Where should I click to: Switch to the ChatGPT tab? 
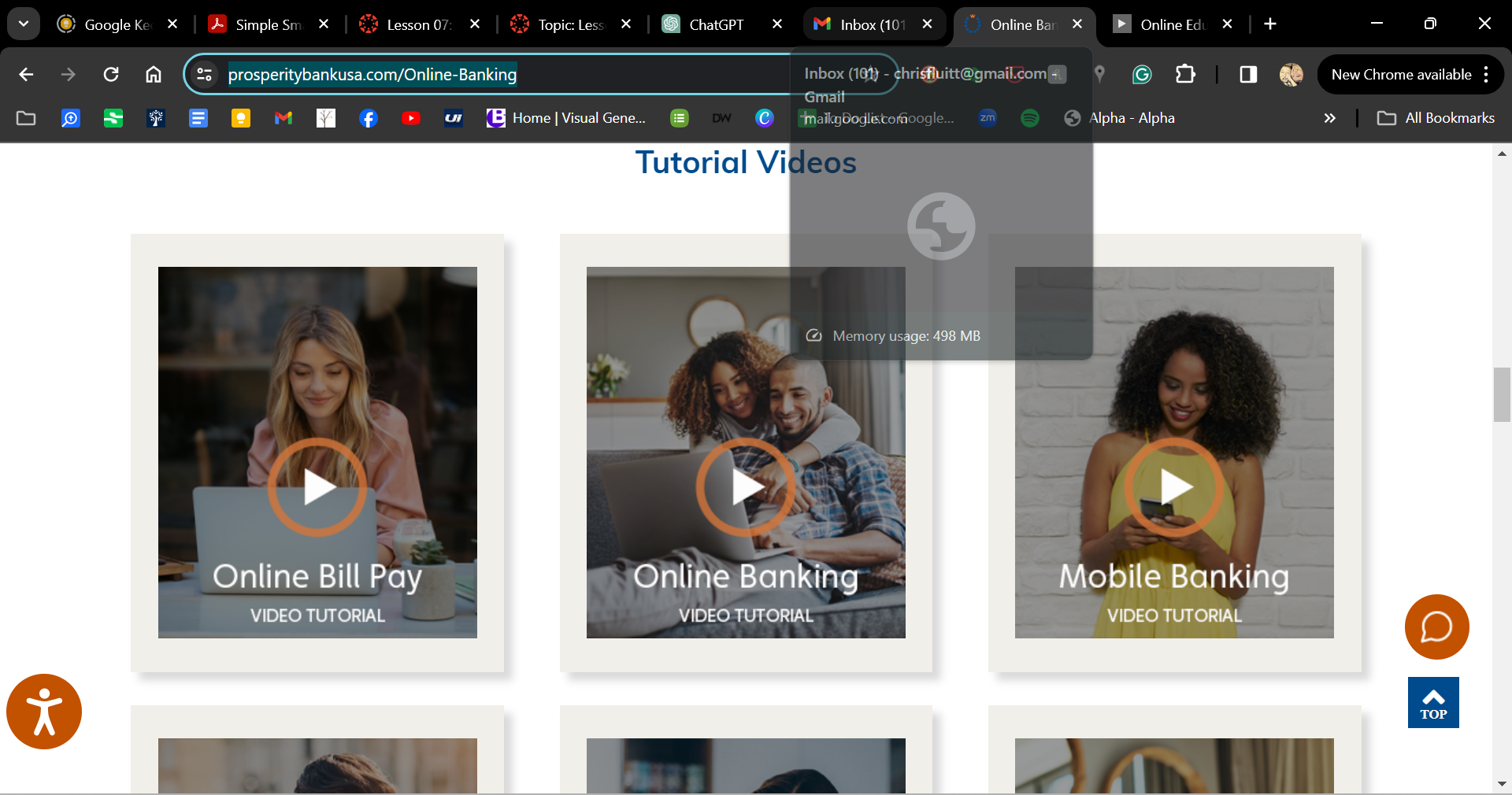715,24
